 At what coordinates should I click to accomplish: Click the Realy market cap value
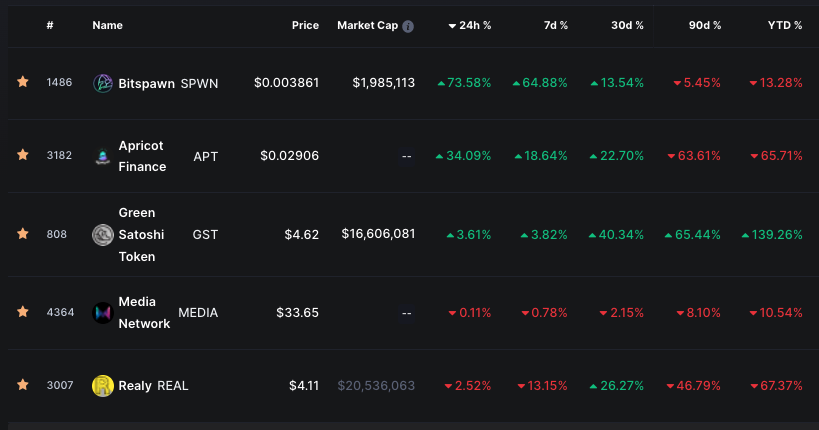click(x=376, y=385)
